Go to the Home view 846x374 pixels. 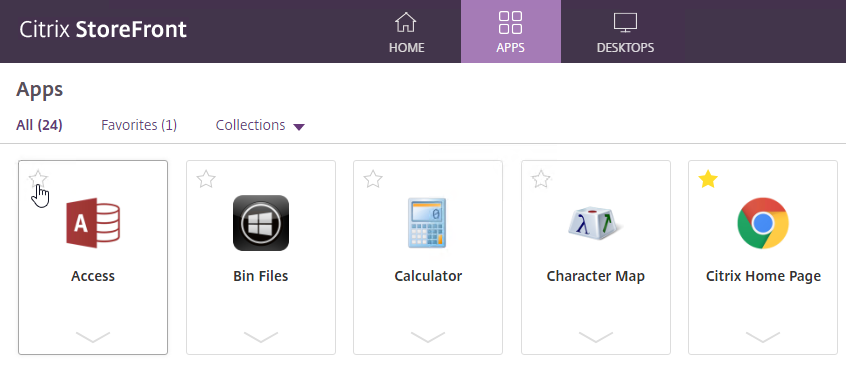click(406, 32)
